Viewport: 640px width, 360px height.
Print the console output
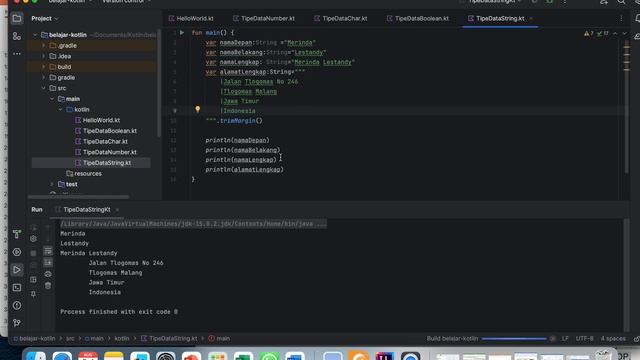(48, 274)
